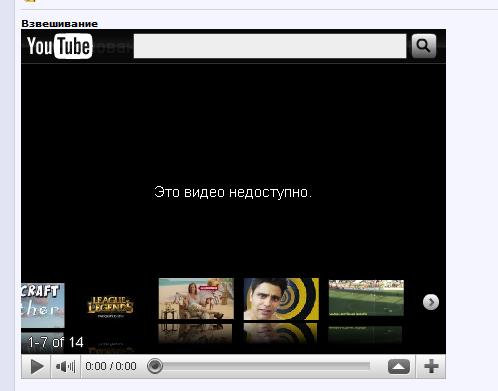Mute audio using the speaker icon
Screen dimensions: 498x391
(66, 367)
